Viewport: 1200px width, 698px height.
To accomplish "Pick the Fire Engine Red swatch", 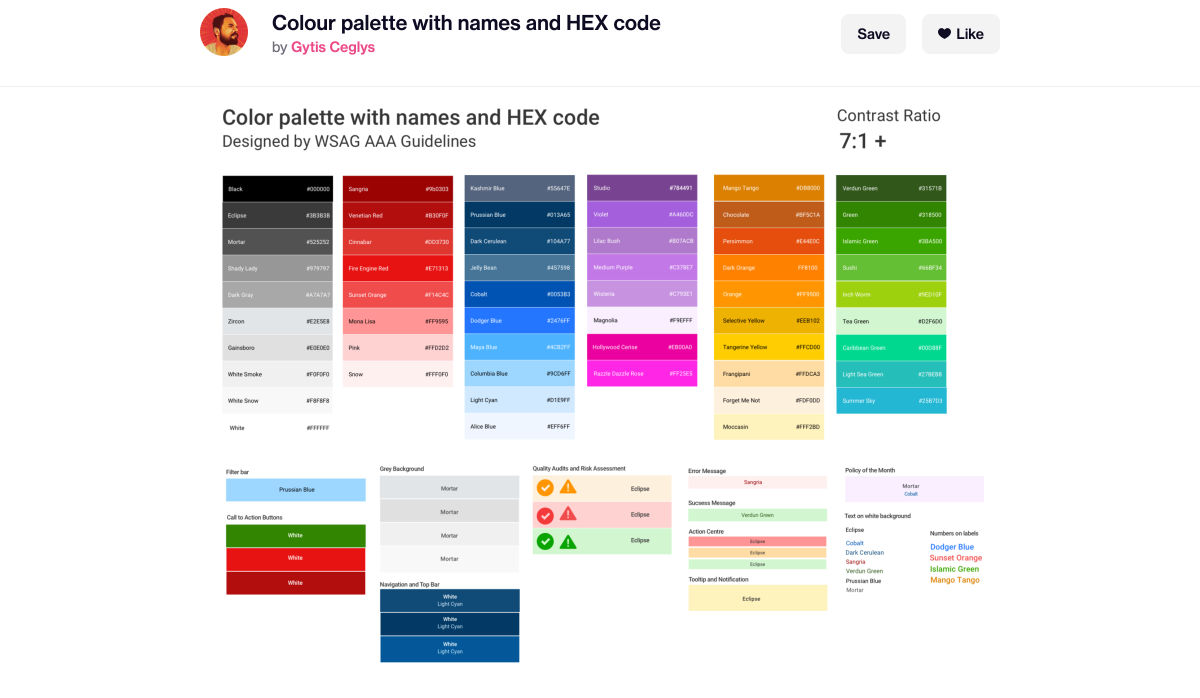I will [398, 268].
